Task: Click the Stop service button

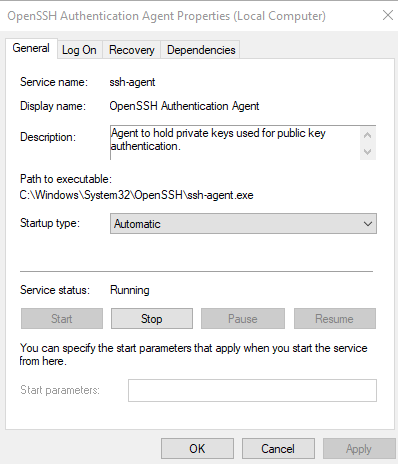Action: click(x=152, y=319)
